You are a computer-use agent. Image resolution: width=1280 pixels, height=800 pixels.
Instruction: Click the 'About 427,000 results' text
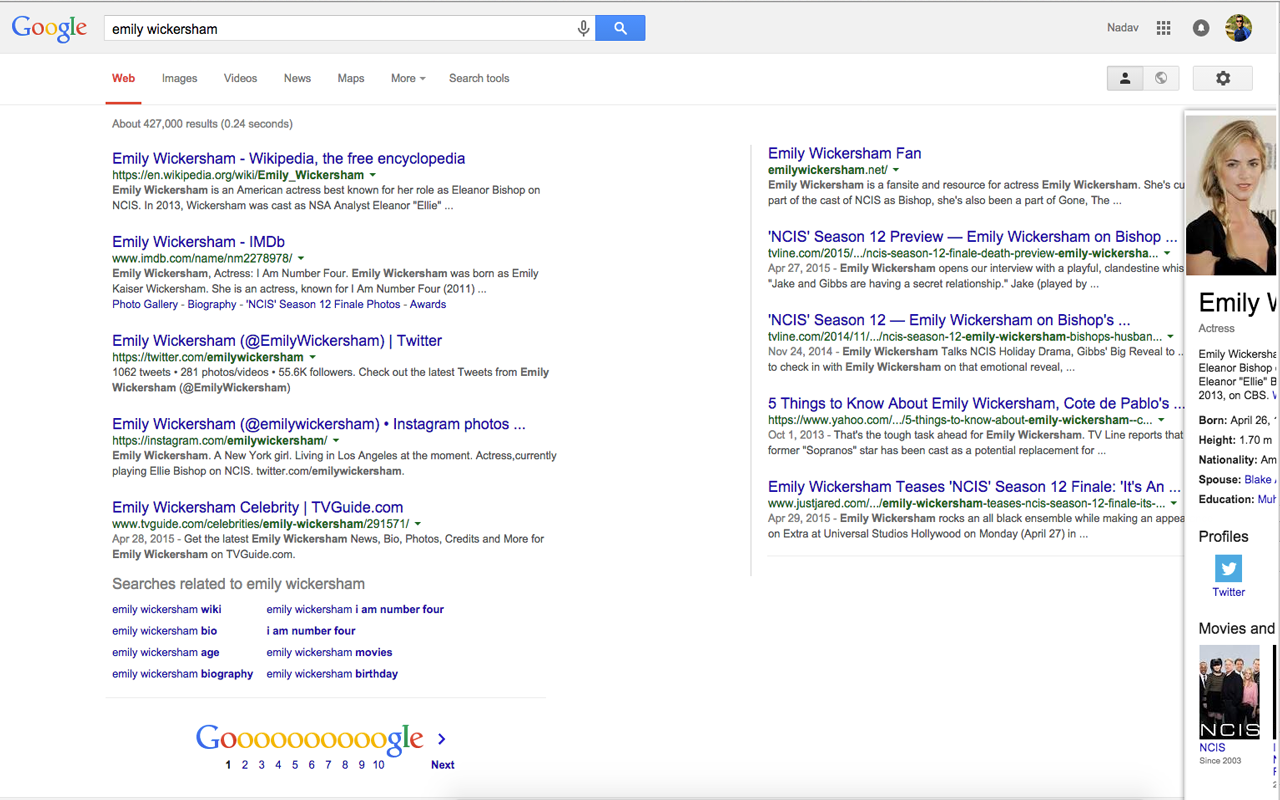tap(202, 124)
